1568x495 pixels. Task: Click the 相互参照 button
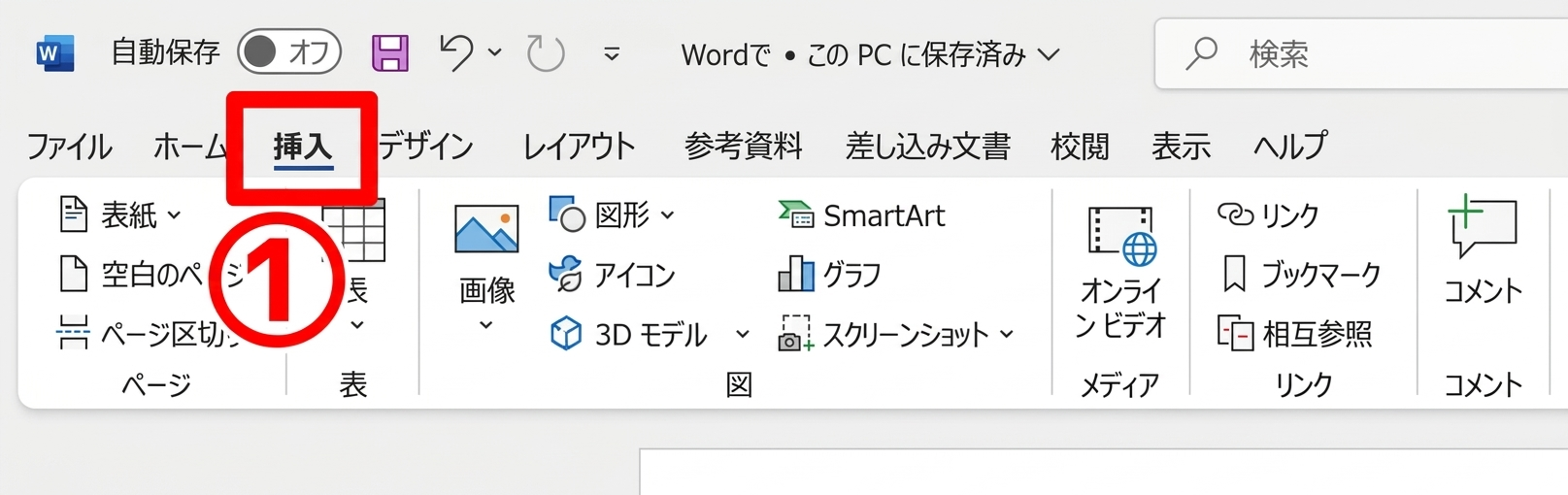(x=1295, y=335)
